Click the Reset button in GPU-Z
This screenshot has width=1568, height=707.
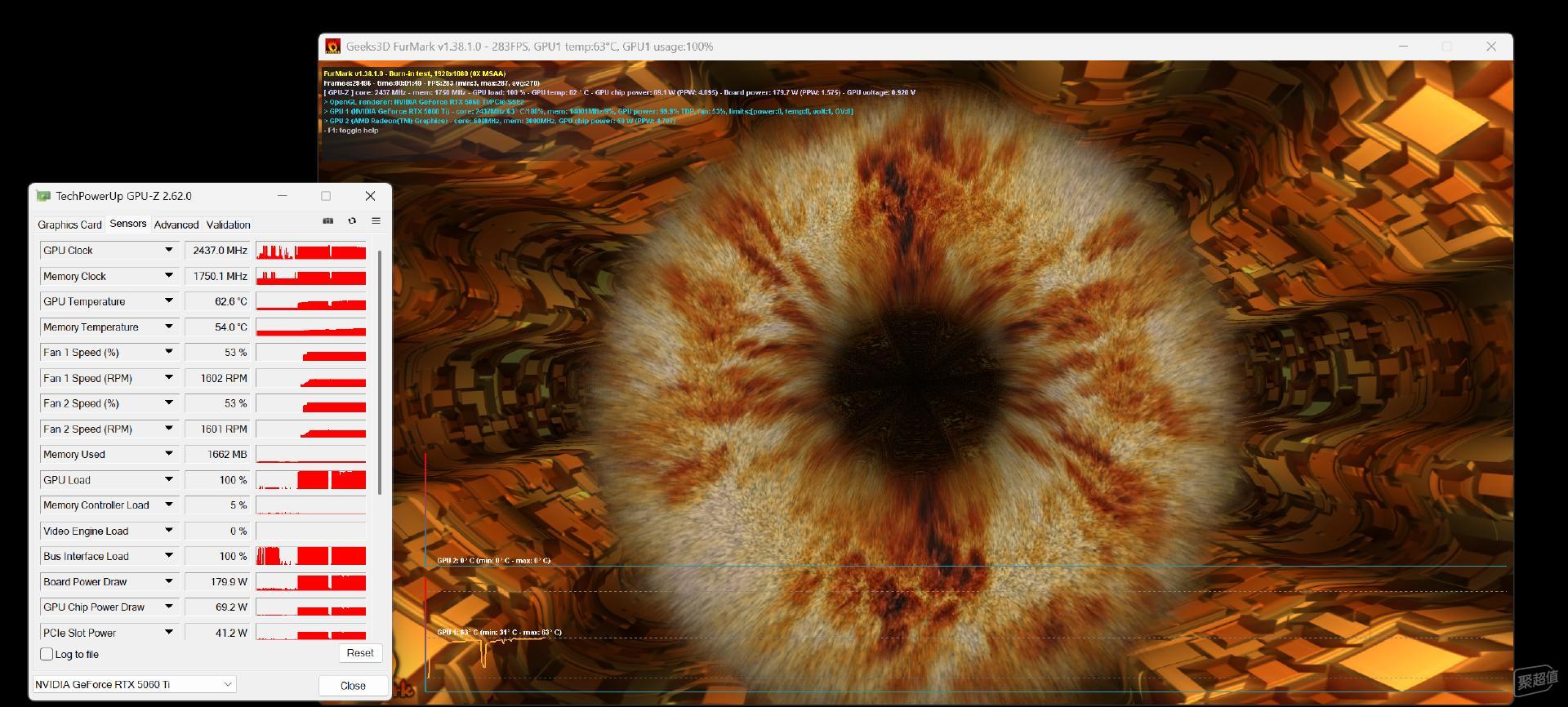point(360,653)
